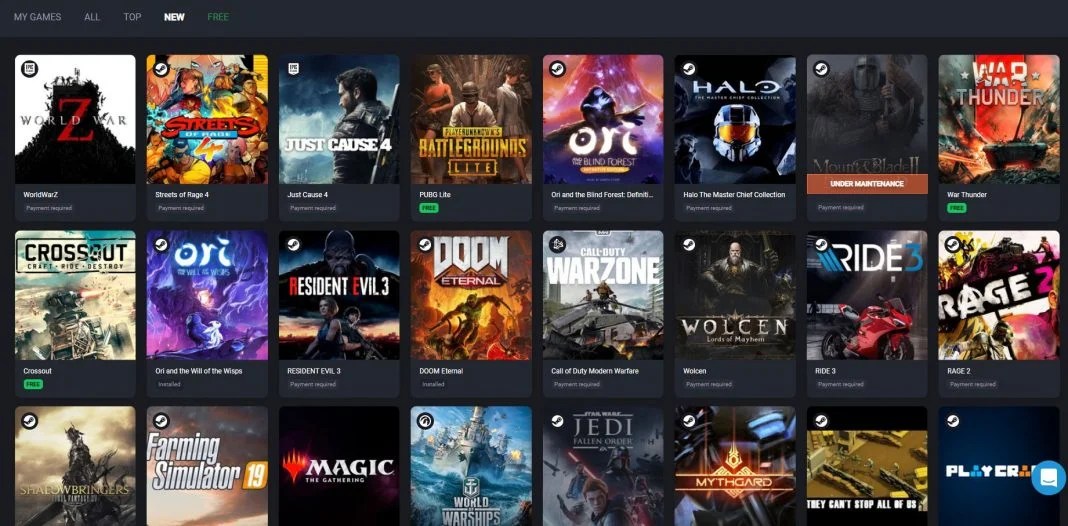Click the Steam icon on RAGE 2 cover

pyautogui.click(x=953, y=245)
